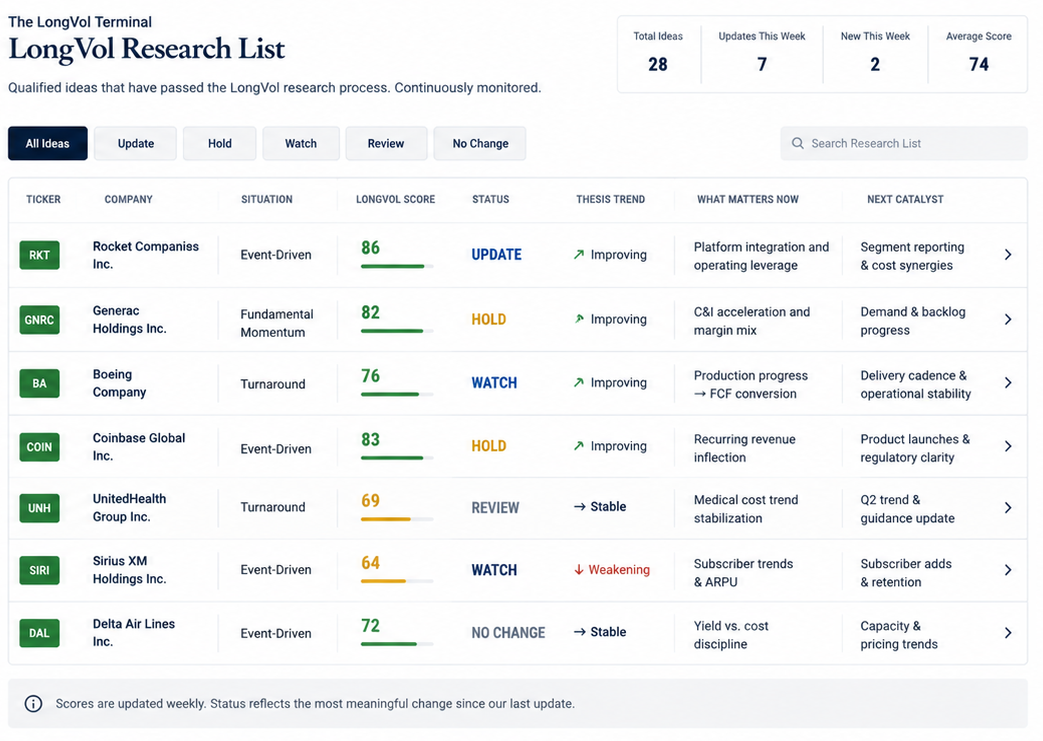Screen dimensions: 1043x741
Task: Expand the Delta Air Lines row chevron
Action: [x=1008, y=633]
